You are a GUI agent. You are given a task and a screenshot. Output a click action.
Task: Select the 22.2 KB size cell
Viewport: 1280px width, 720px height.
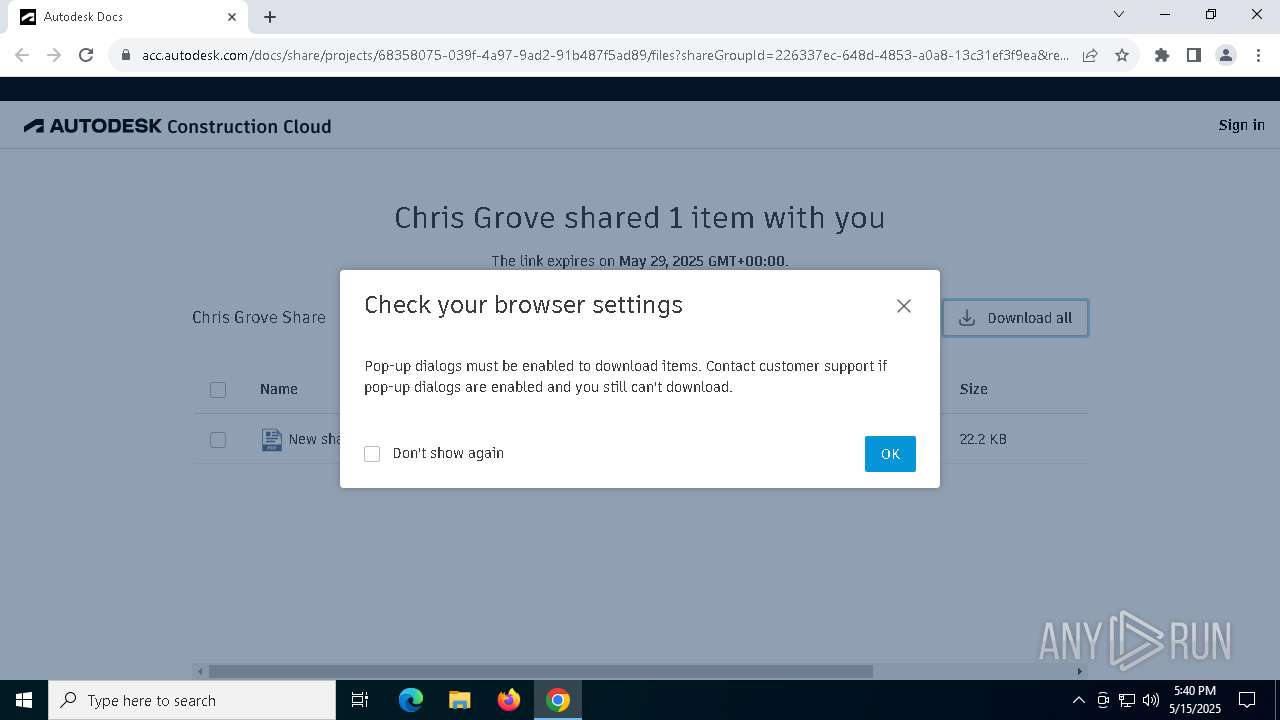(x=983, y=439)
